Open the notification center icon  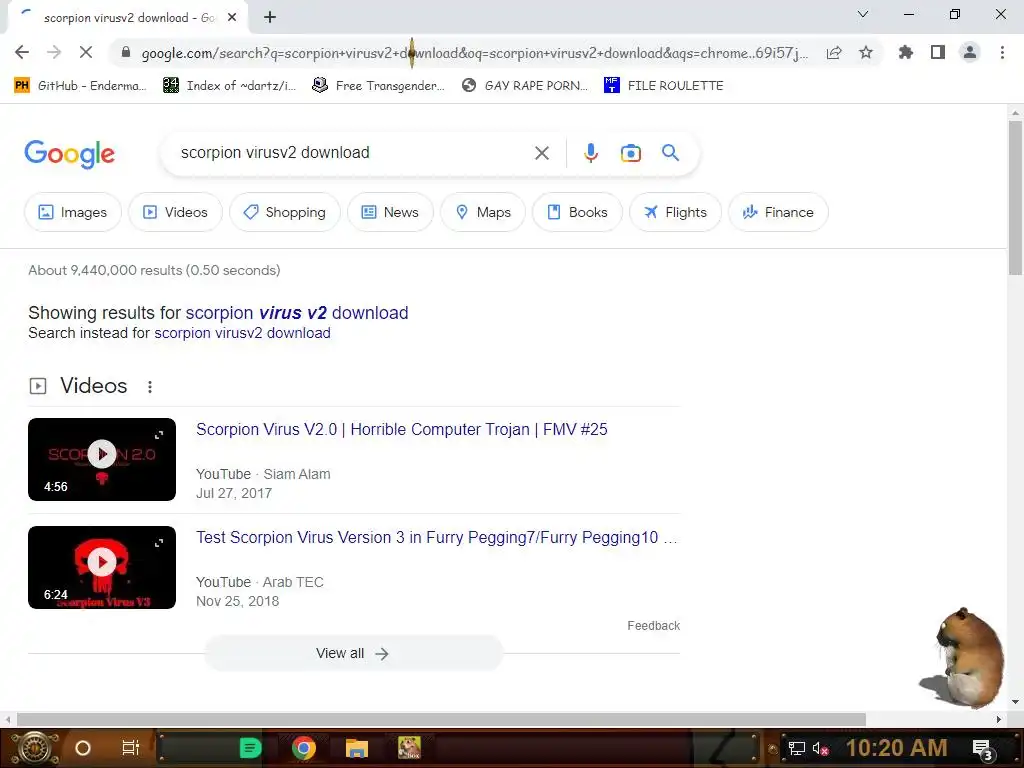coord(983,750)
